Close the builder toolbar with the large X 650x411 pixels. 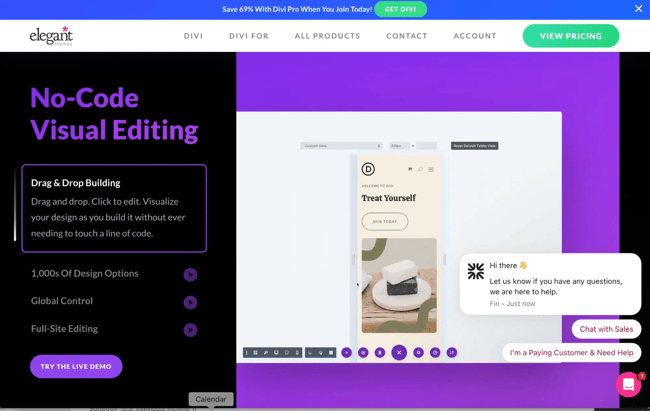click(399, 353)
